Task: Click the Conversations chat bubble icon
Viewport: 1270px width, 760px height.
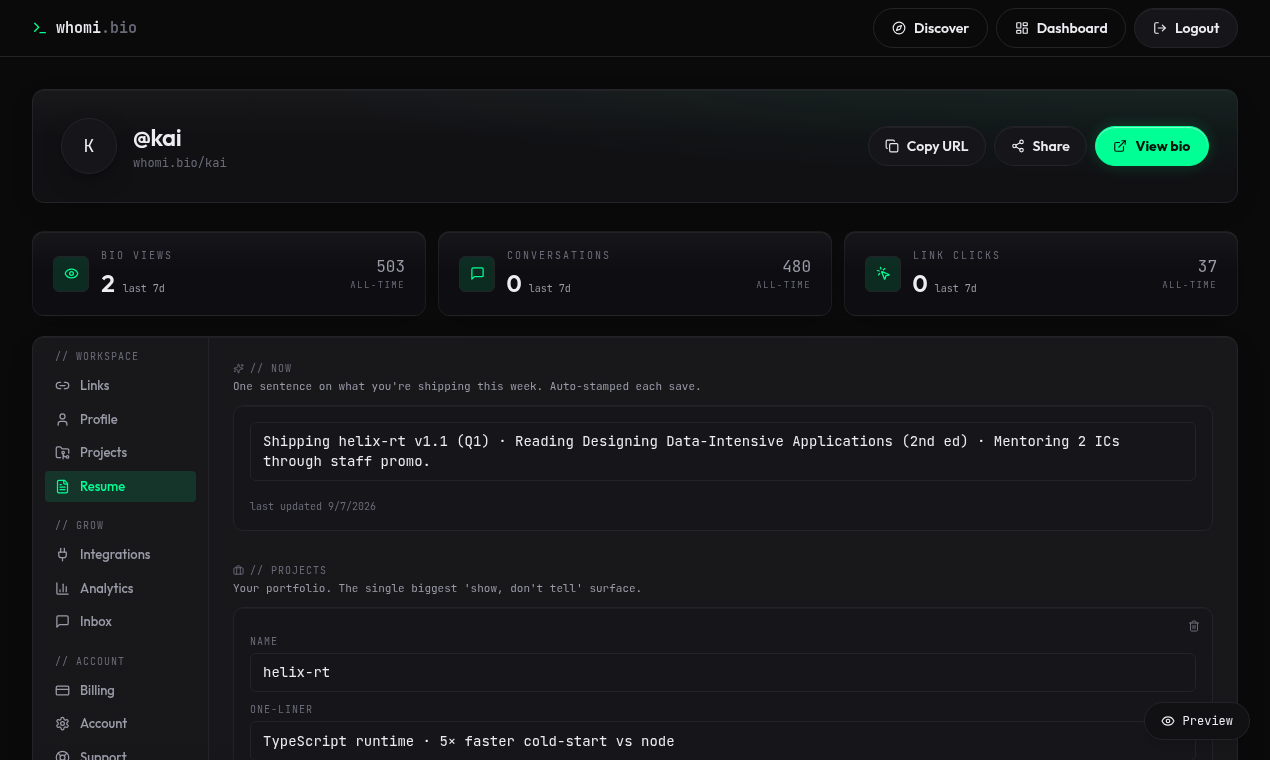Action: 477,274
